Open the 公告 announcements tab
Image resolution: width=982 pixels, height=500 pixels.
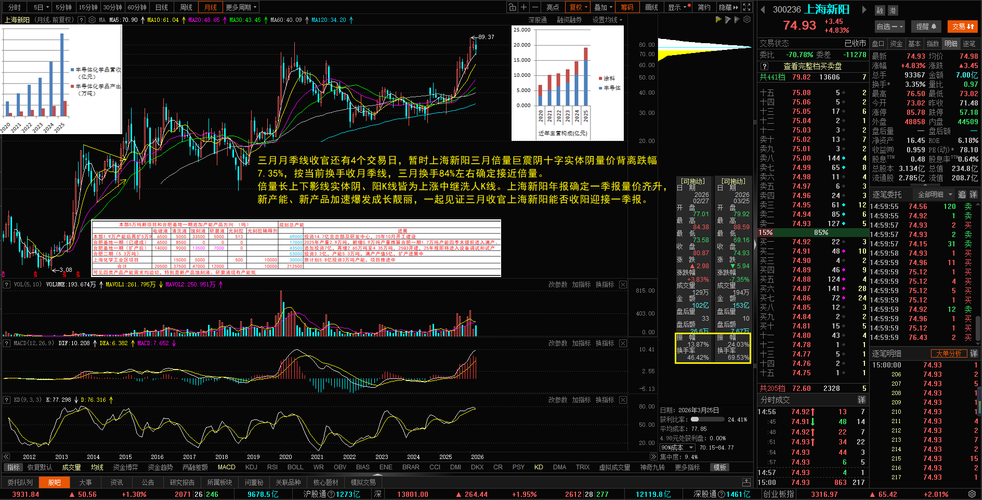(148, 482)
